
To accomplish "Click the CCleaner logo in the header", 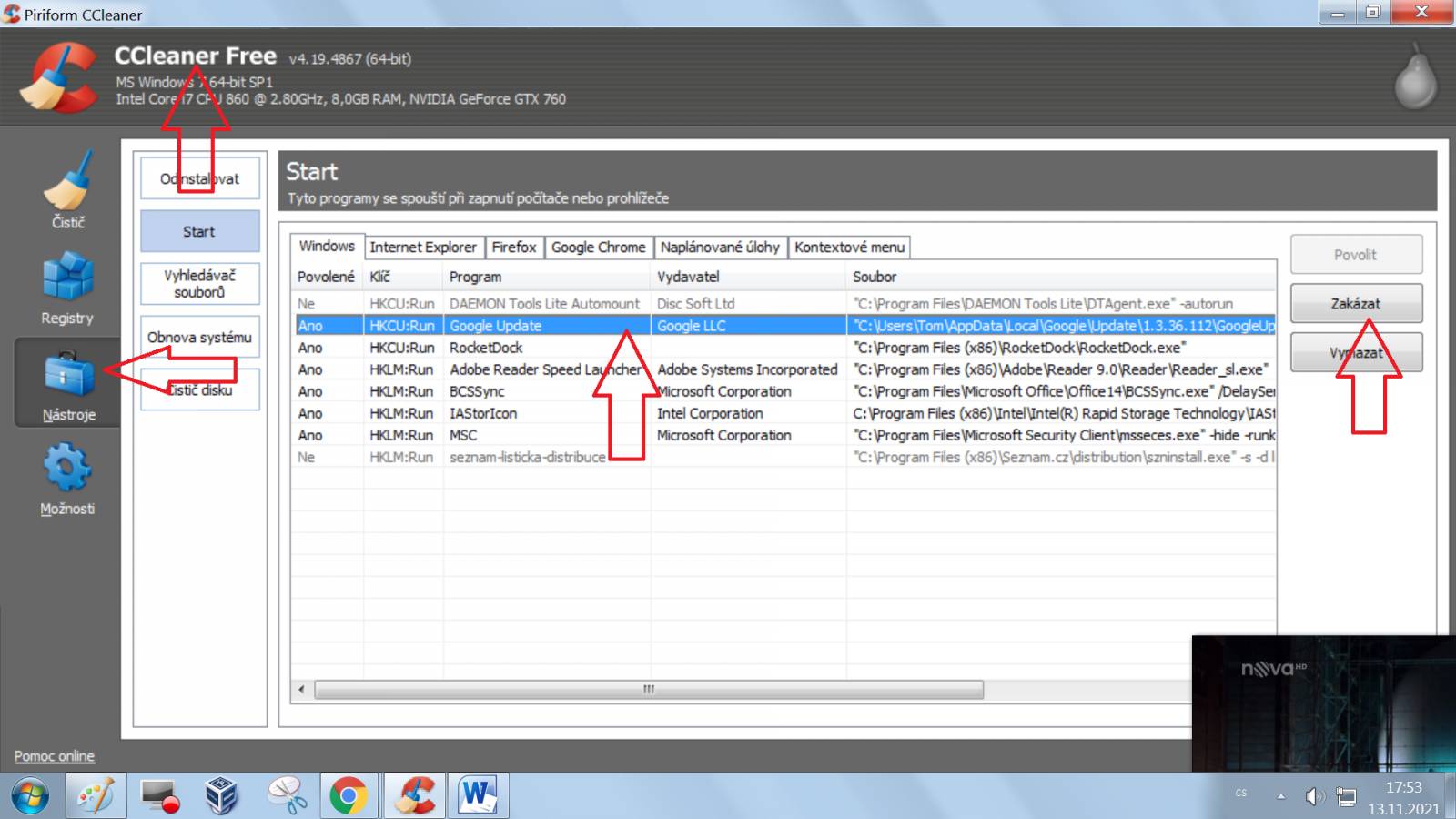I will (x=58, y=78).
